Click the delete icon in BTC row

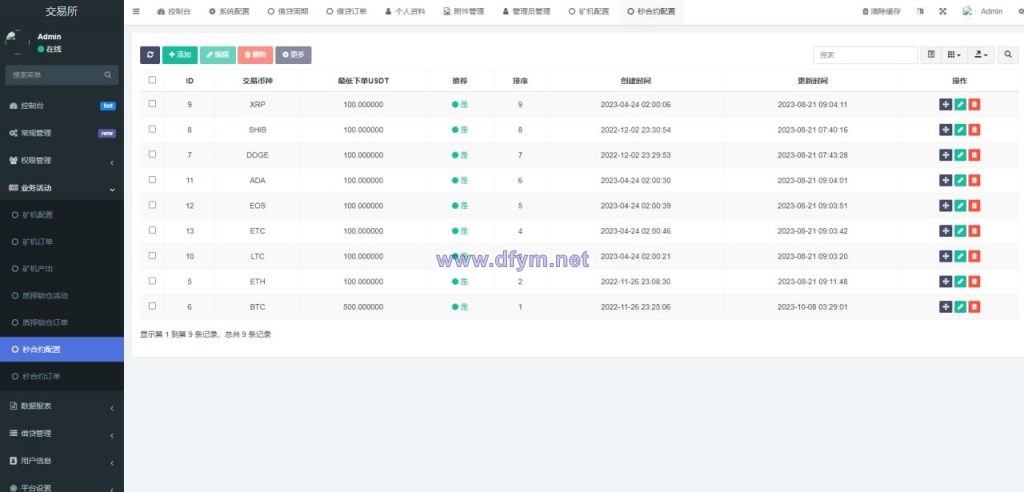pyautogui.click(x=974, y=306)
